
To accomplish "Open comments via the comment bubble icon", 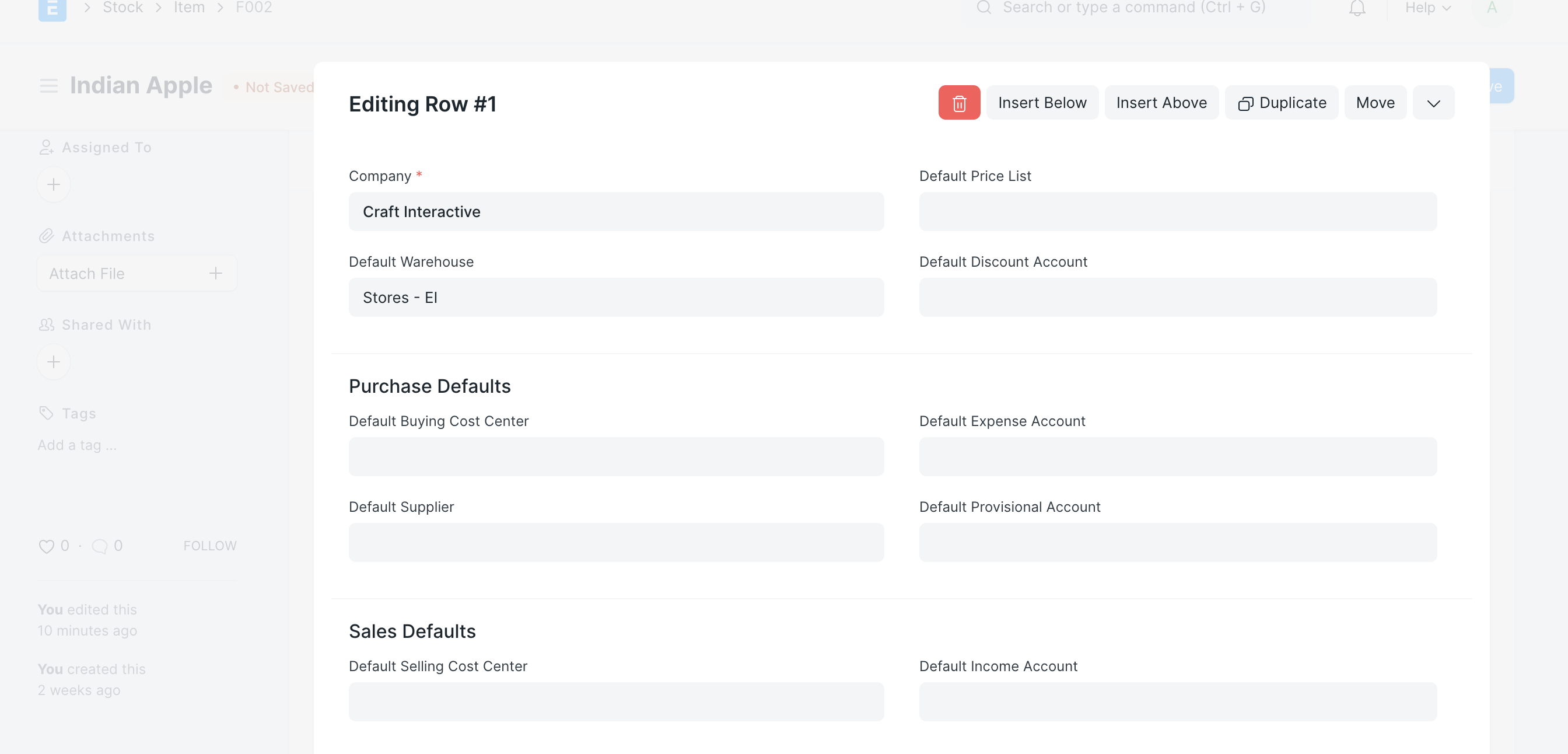I will coord(100,546).
